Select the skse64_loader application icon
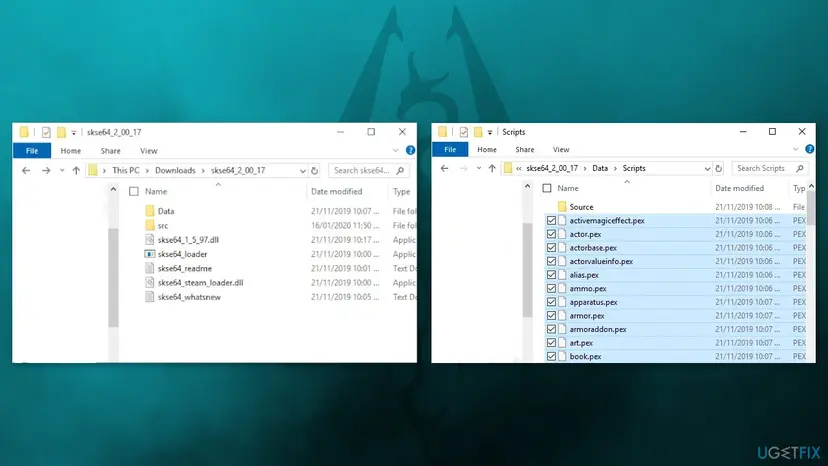Viewport: 828px width, 466px height. pyautogui.click(x=150, y=254)
